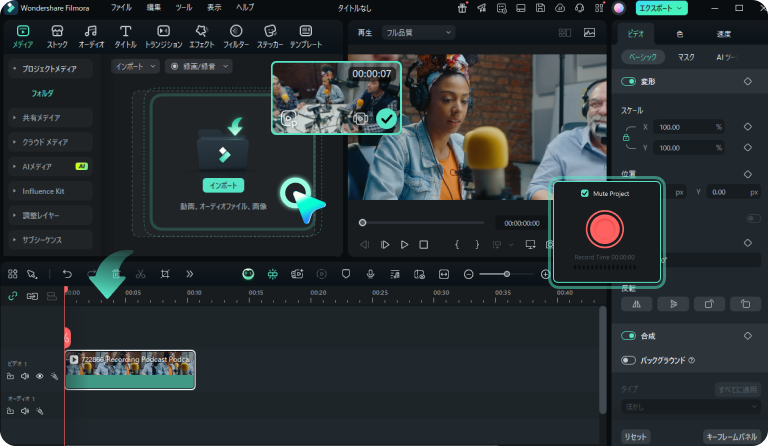
Task: Add keyframe diamond for 変形
Action: pos(747,81)
